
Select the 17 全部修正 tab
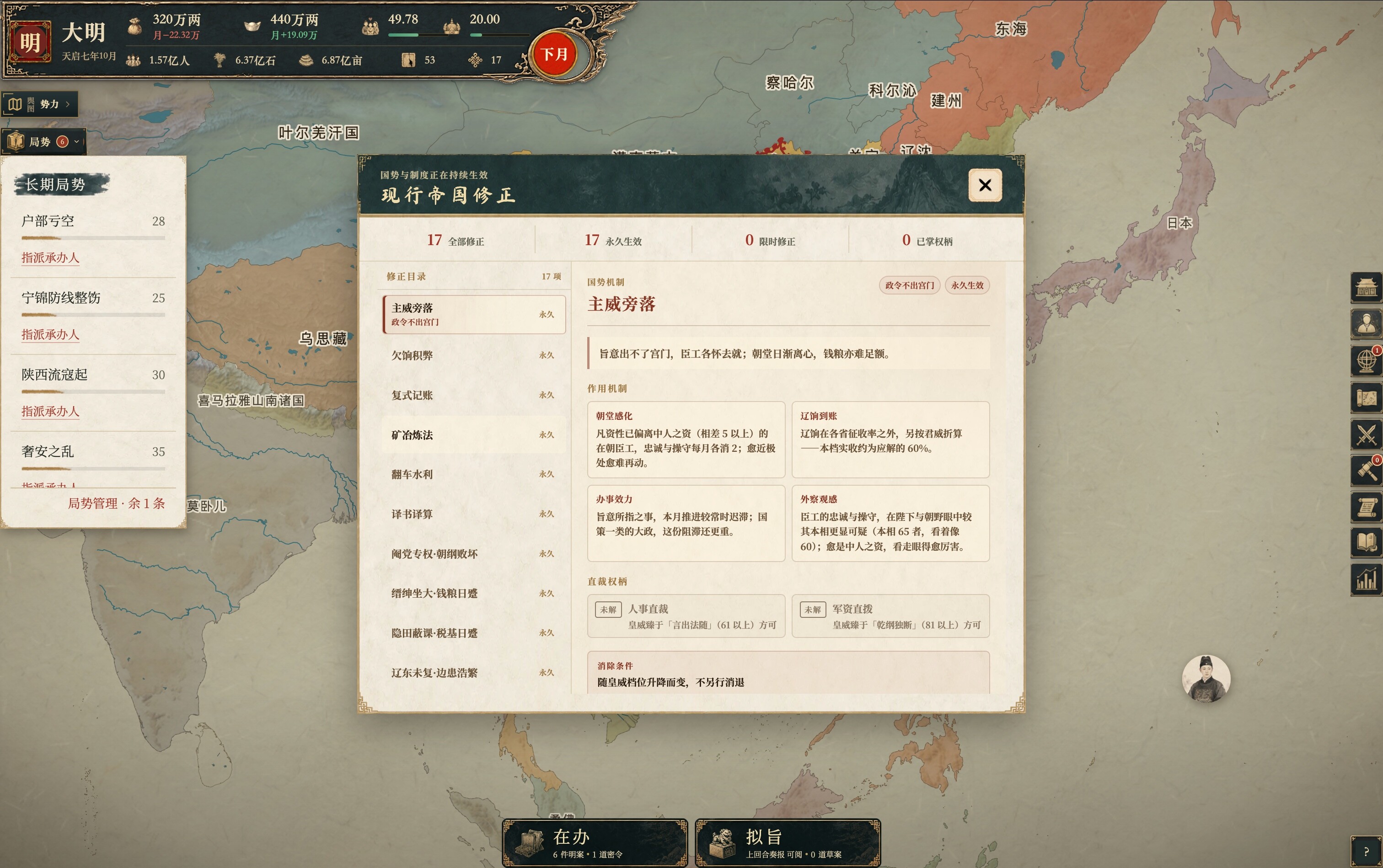click(x=455, y=241)
